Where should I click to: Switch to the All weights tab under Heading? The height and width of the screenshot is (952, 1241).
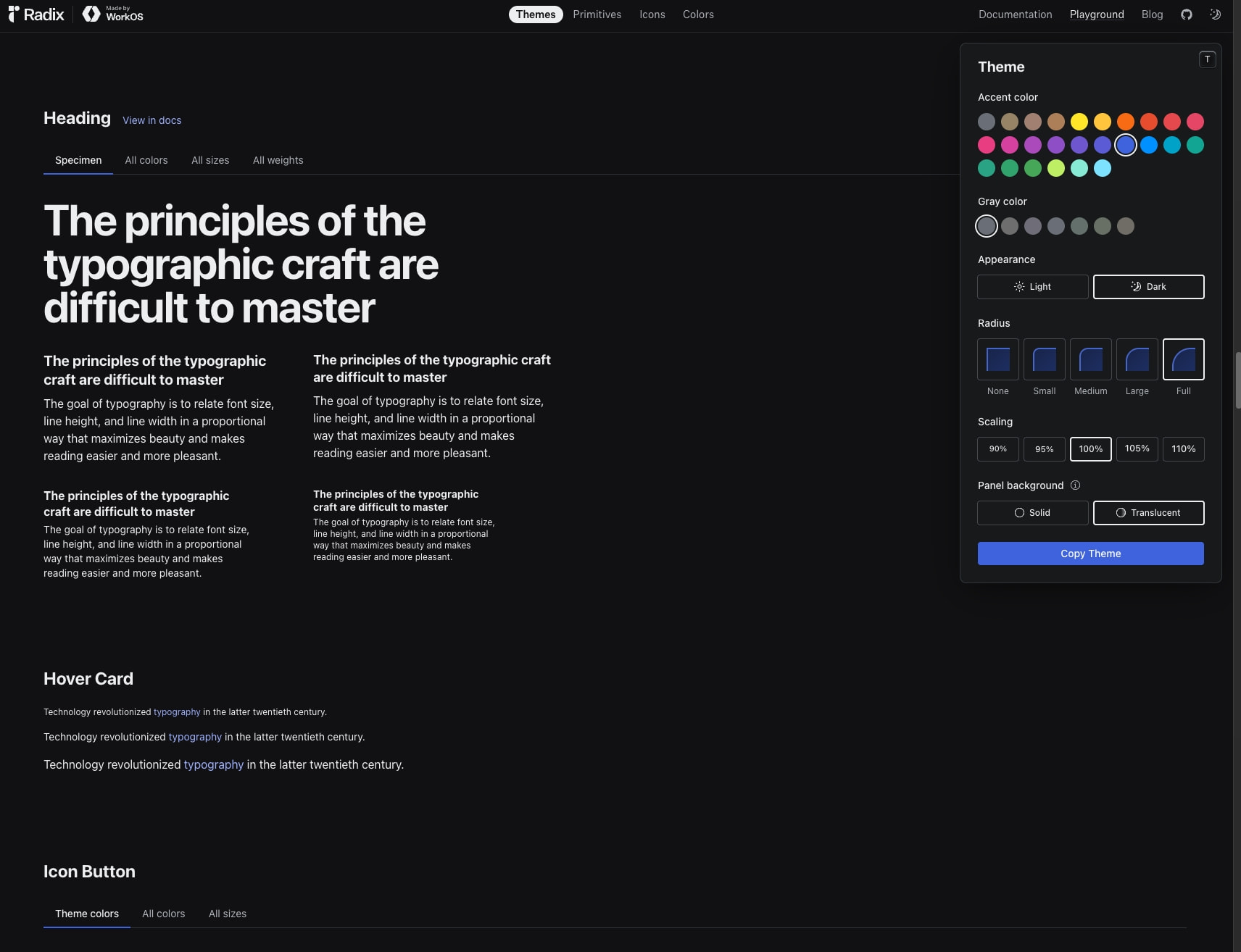point(278,160)
